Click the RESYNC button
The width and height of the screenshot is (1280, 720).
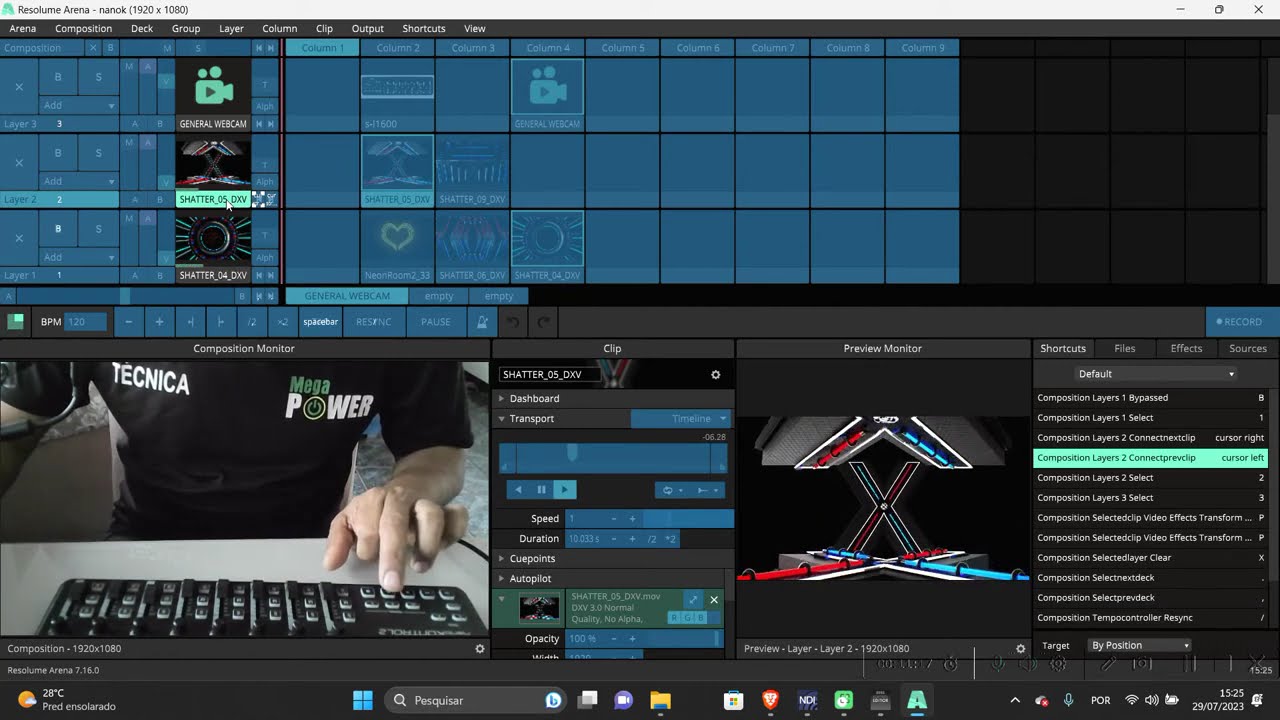[374, 322]
